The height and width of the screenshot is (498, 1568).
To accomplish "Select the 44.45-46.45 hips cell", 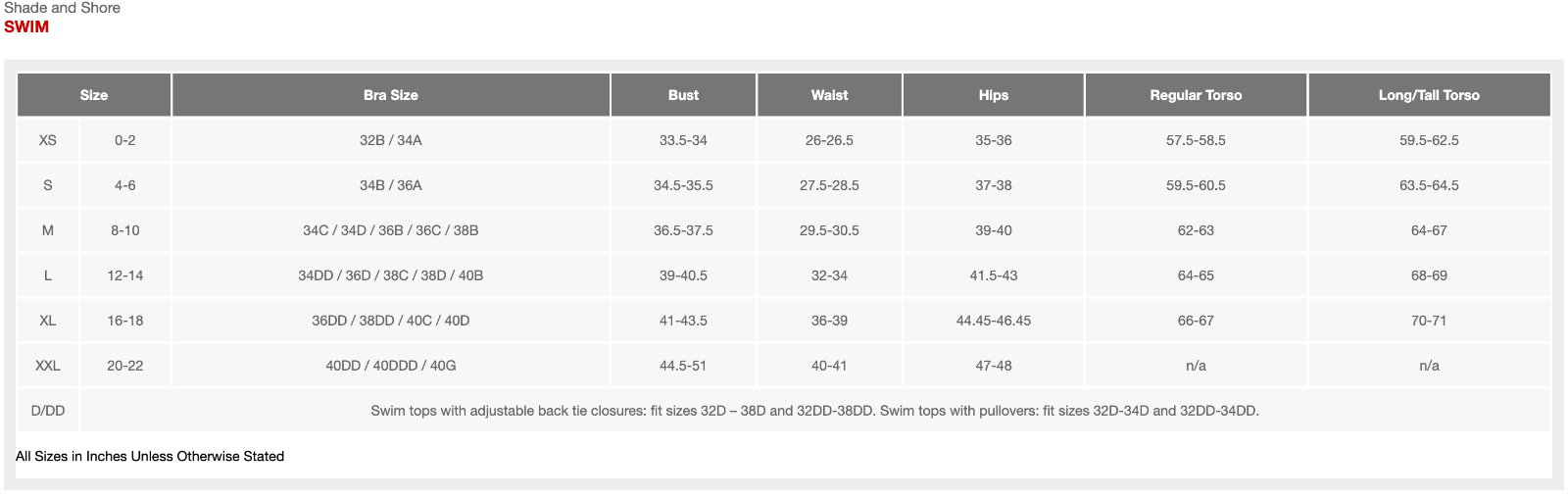I will pos(994,321).
